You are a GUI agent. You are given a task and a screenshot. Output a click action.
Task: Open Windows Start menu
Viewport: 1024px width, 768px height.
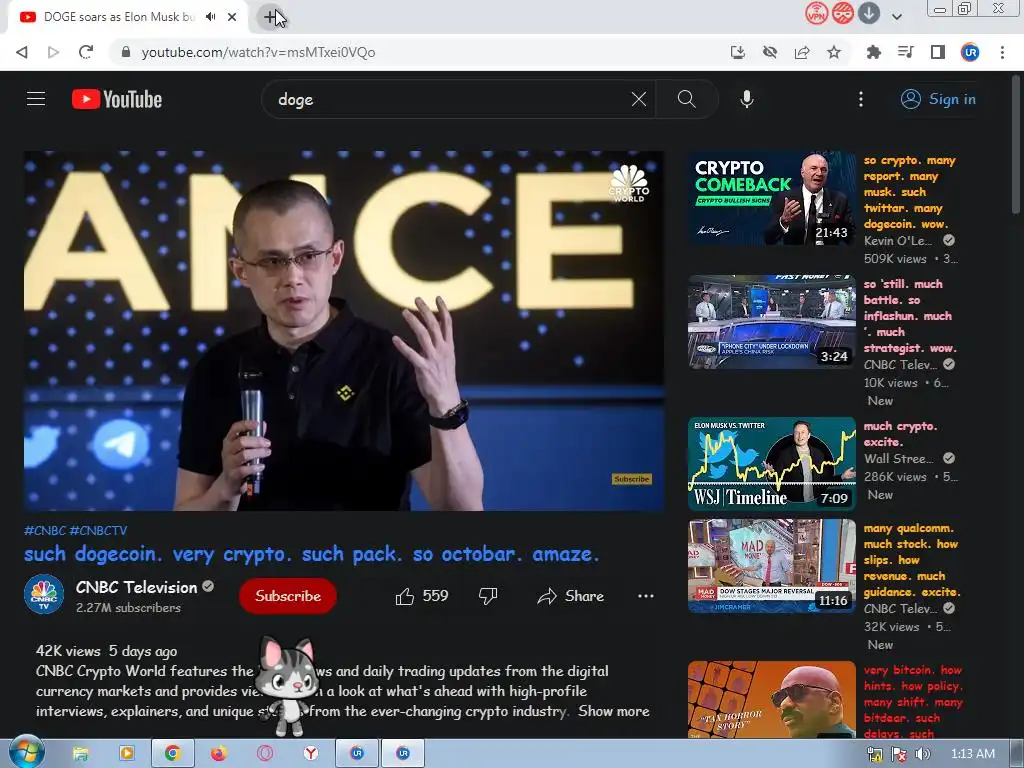[x=25, y=753]
